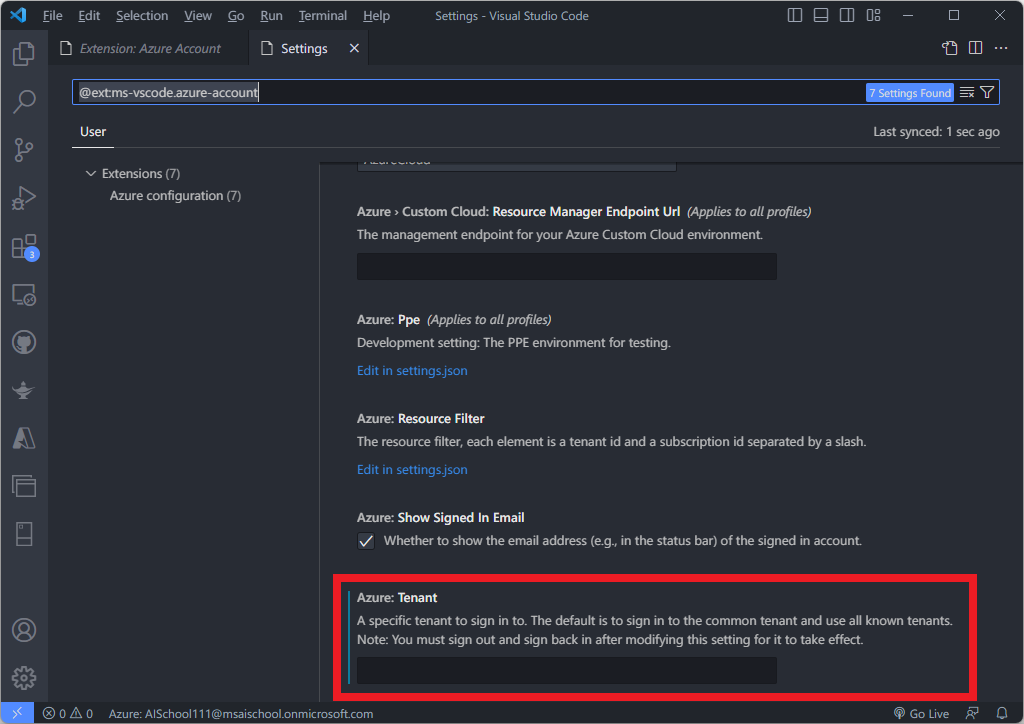Click the Azure: Tenant setting title
Screen dimensions: 1024x724
(x=397, y=598)
